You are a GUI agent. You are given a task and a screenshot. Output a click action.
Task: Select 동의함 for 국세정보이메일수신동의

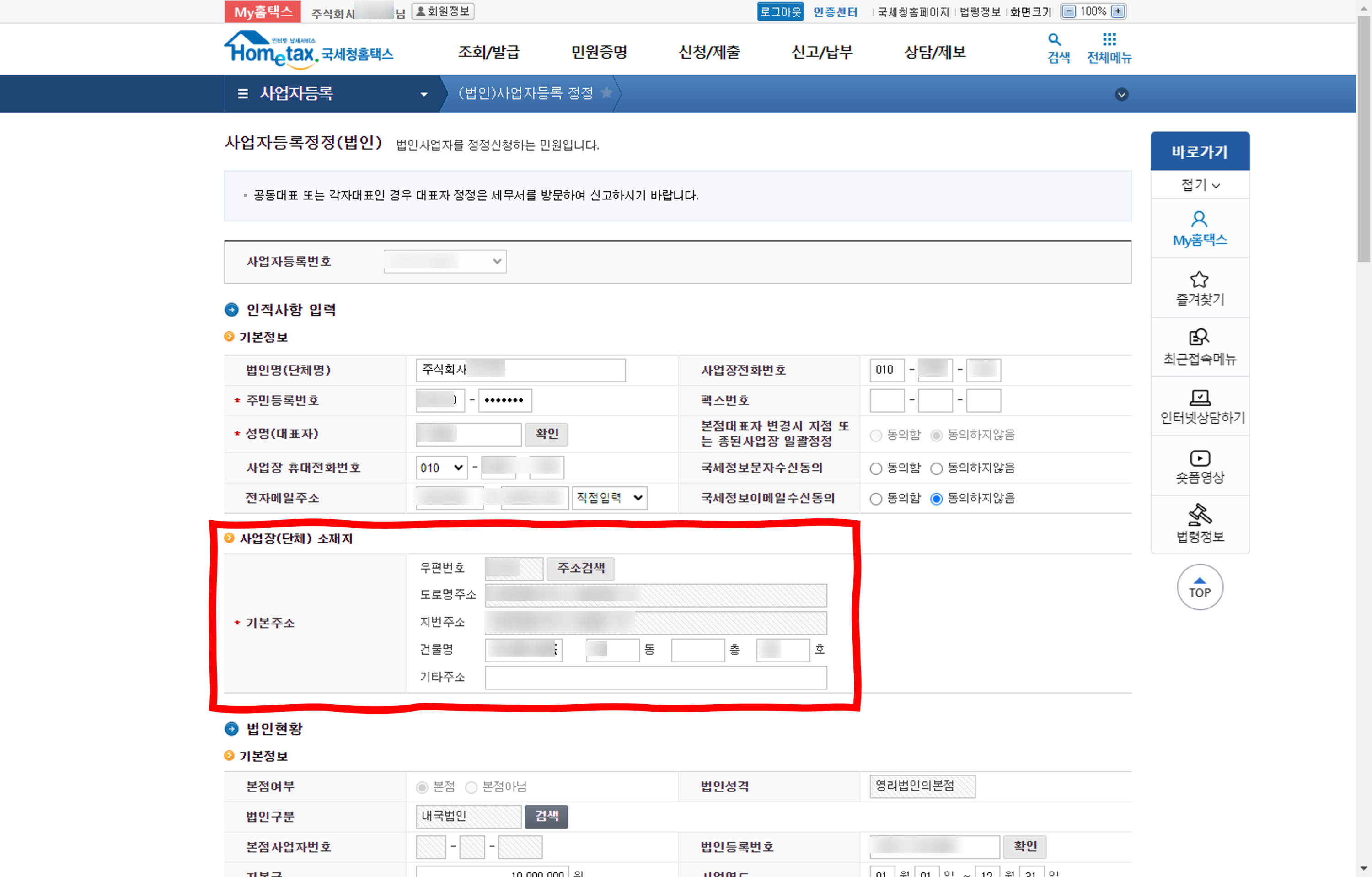click(876, 499)
